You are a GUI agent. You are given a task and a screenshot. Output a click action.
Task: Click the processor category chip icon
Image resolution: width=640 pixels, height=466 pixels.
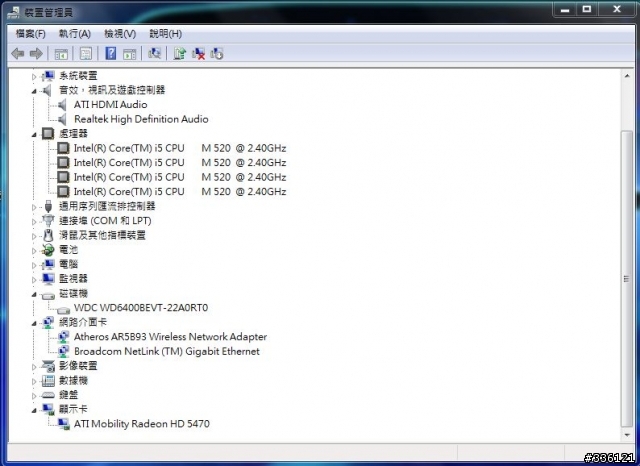48,133
